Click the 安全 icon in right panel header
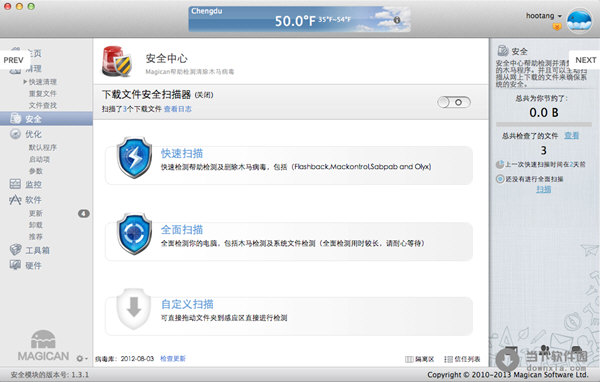 point(502,51)
